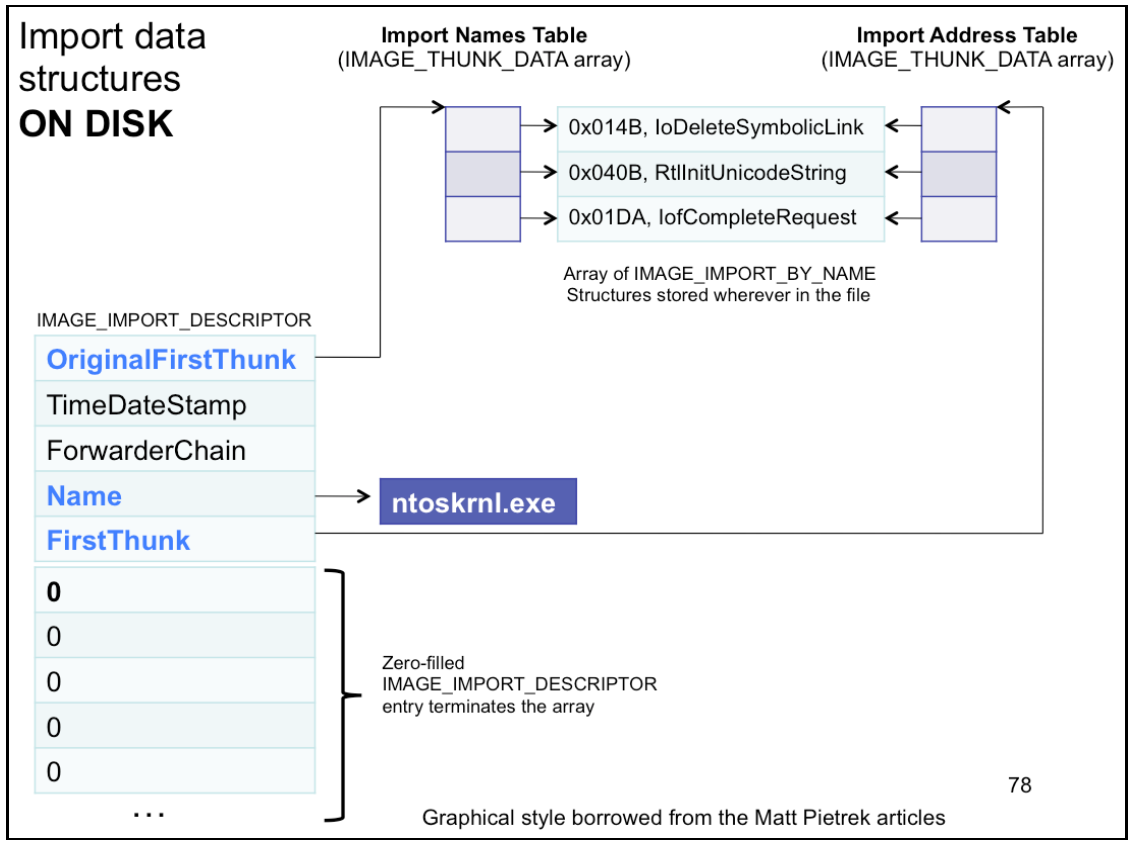
Task: Select the shaded middle Import Names Table box
Action: [482, 174]
